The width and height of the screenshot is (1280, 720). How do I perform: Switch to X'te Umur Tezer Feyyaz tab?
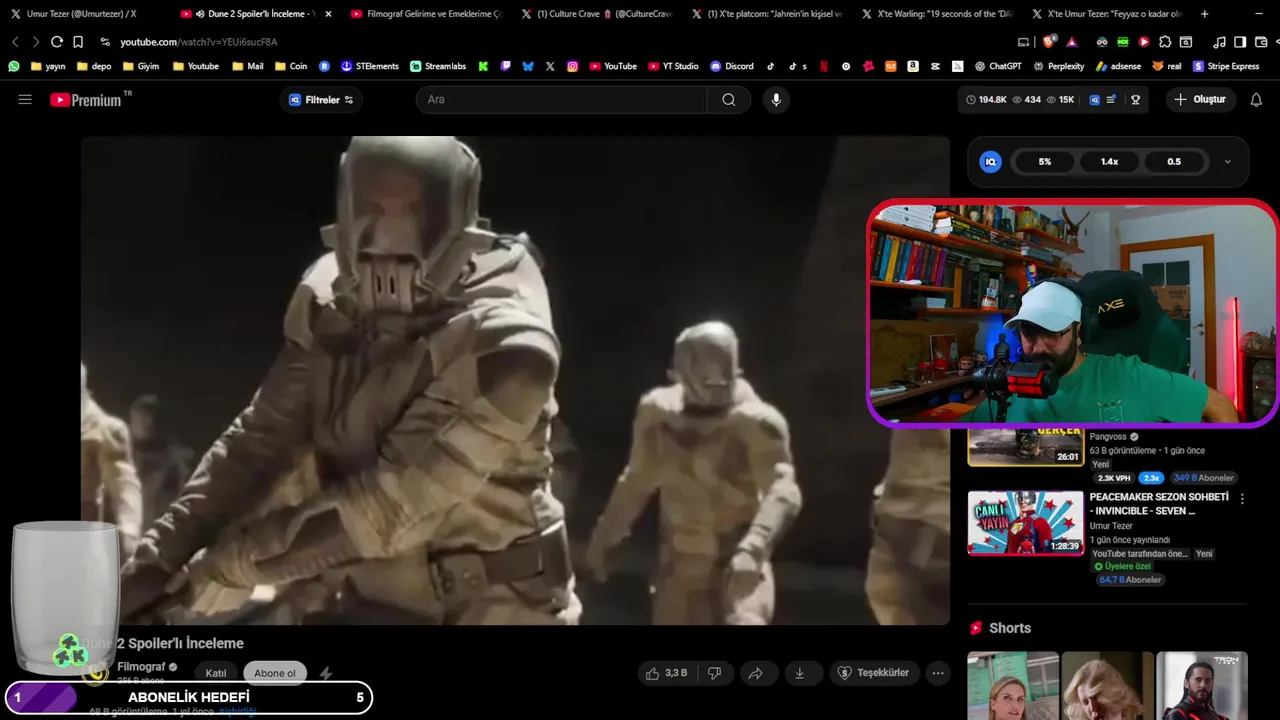[x=1107, y=14]
